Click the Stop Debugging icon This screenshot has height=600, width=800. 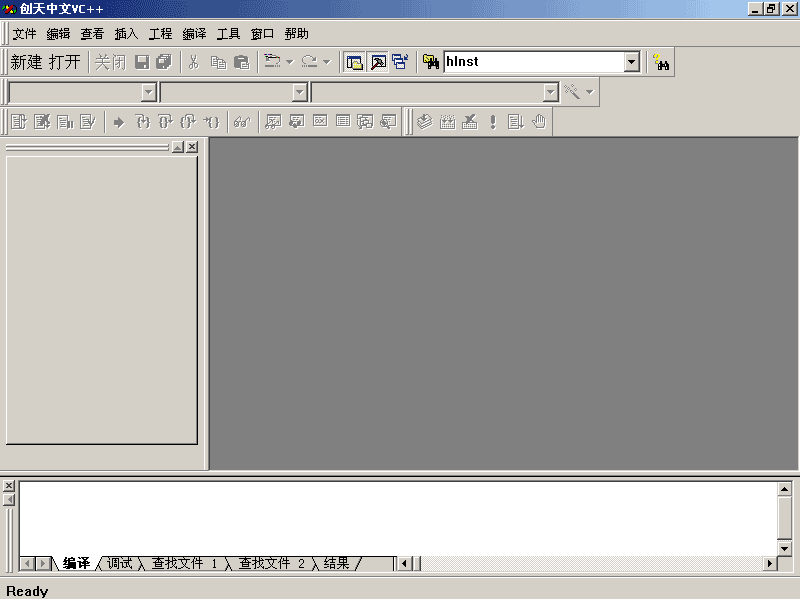[42, 122]
